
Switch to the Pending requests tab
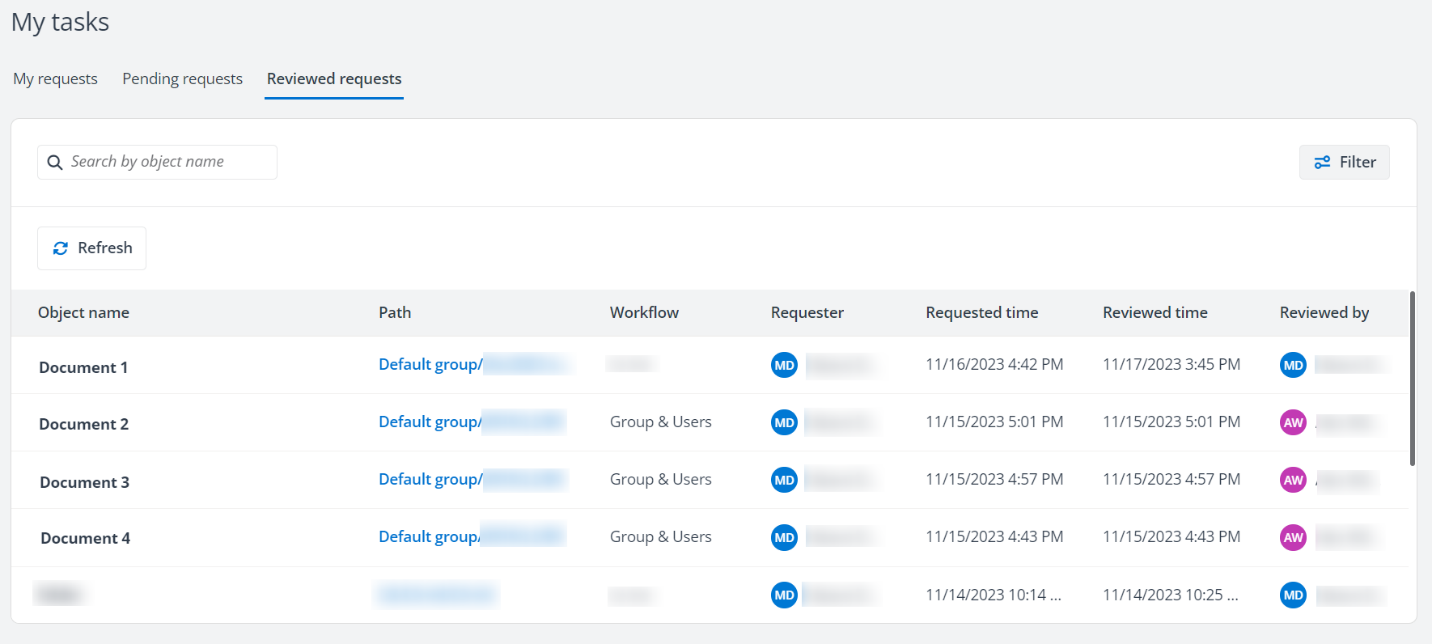point(182,78)
